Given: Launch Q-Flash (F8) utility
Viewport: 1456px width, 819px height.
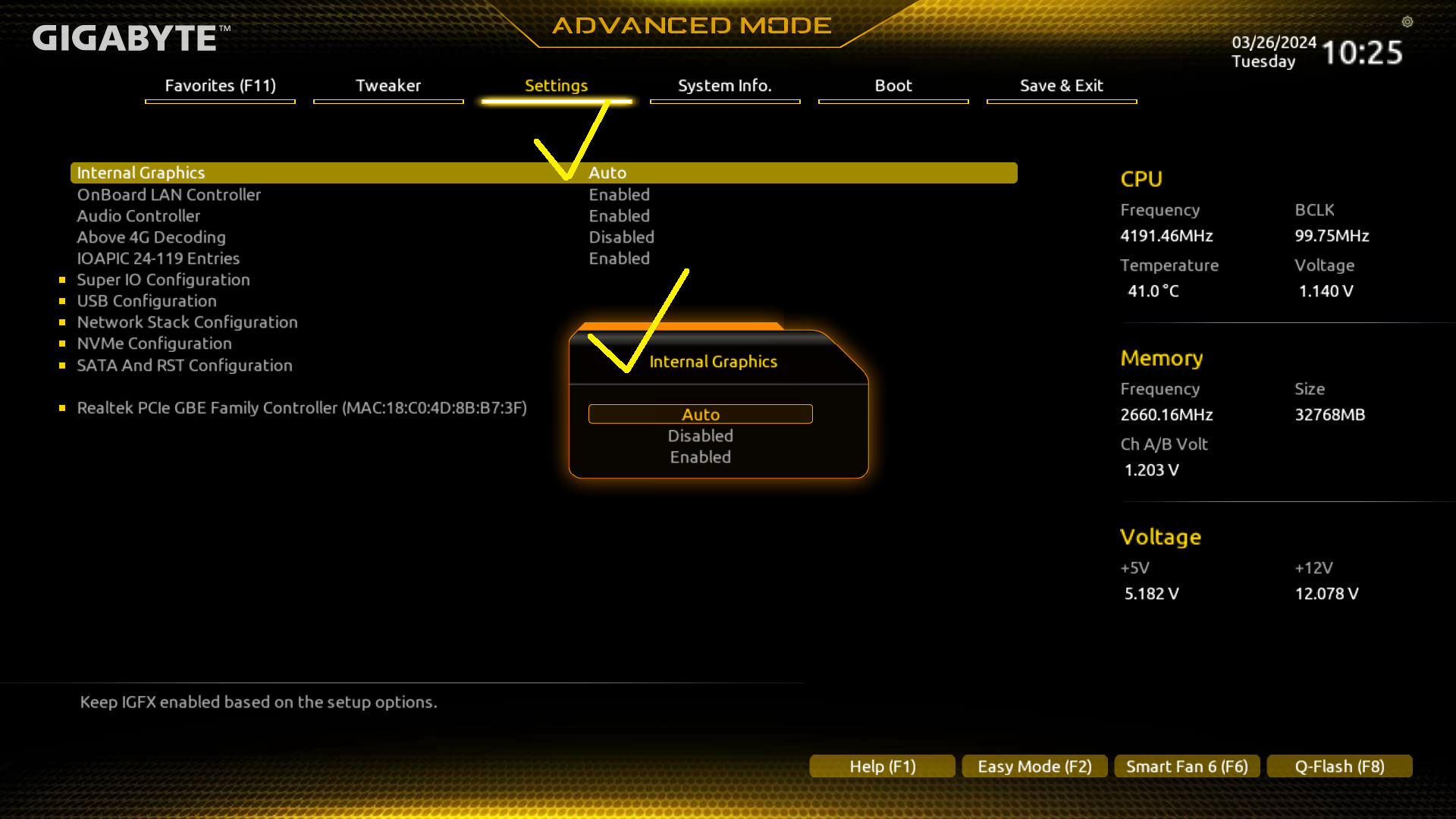Looking at the screenshot, I should tap(1339, 766).
